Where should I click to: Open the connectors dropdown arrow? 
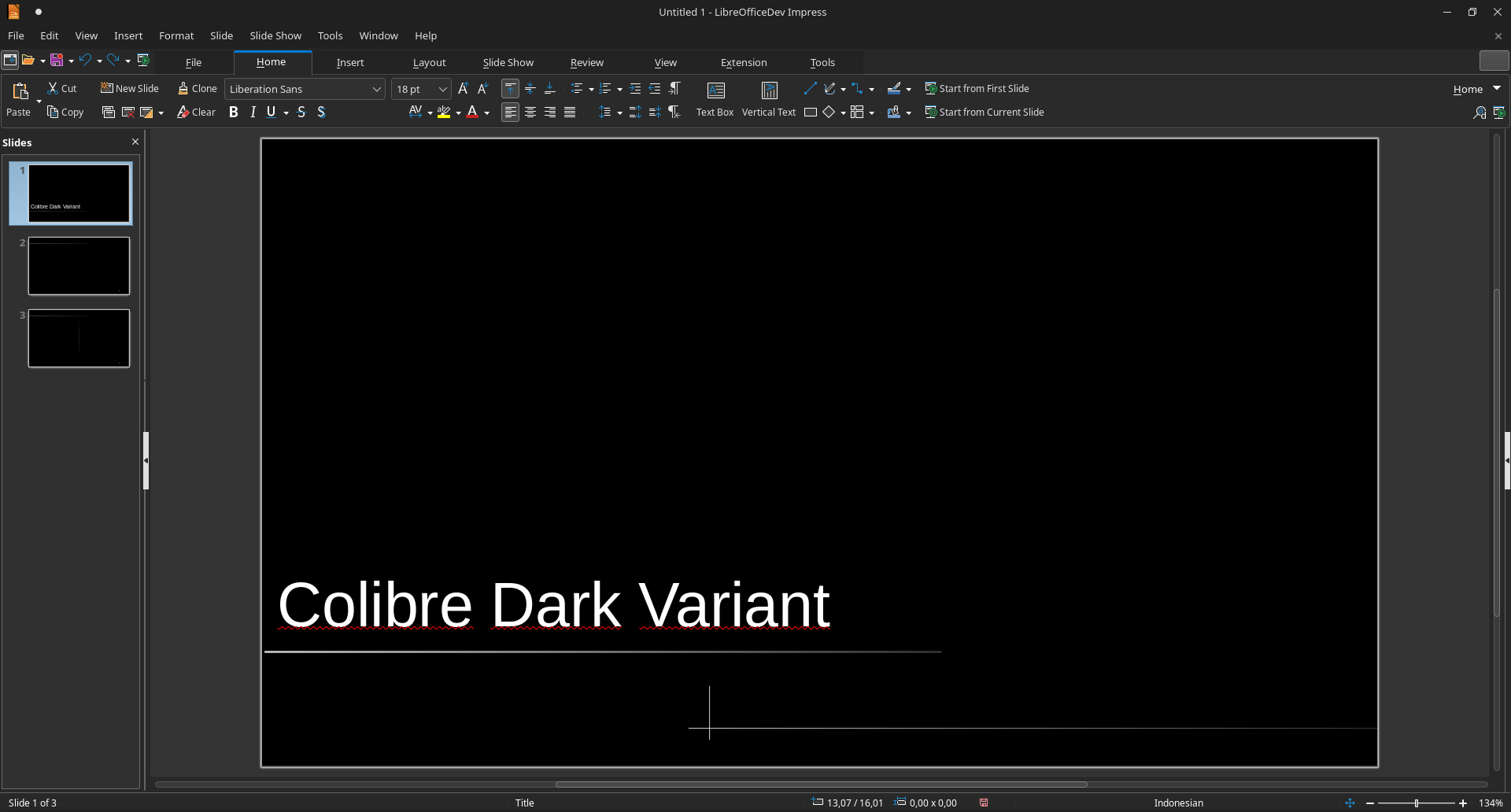pos(871,90)
